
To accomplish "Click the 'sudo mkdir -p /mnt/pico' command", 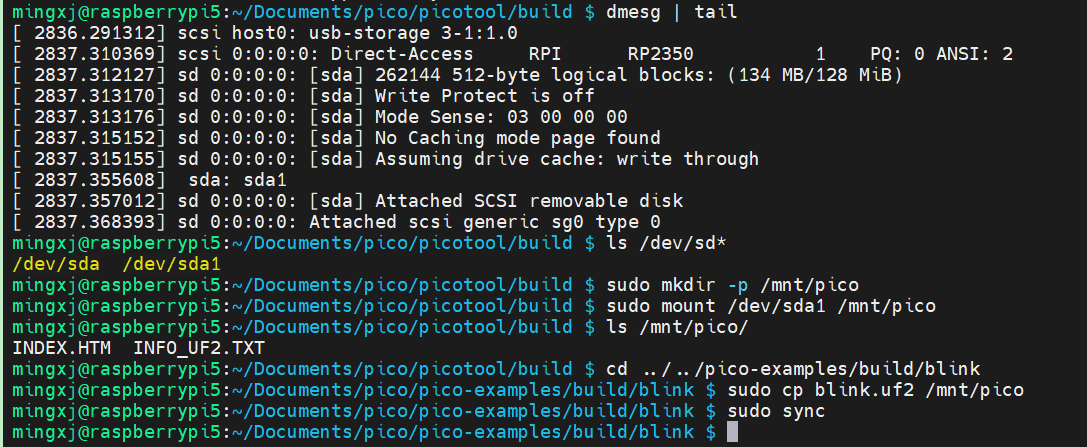I will 732,285.
